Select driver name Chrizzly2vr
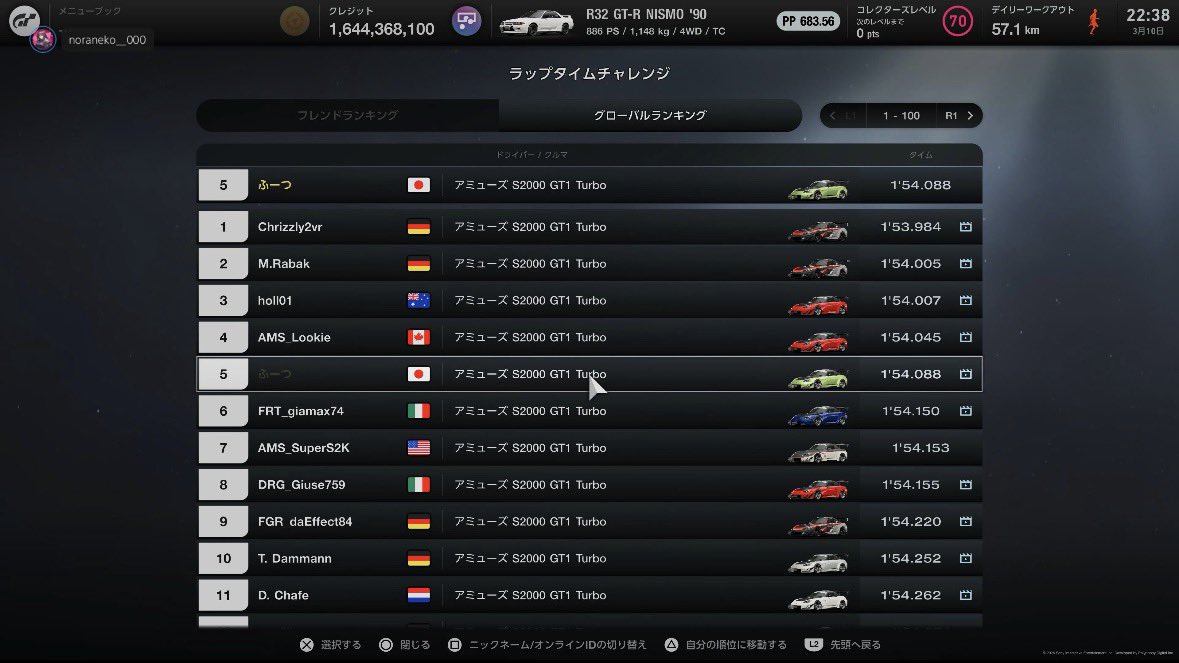 [x=289, y=226]
